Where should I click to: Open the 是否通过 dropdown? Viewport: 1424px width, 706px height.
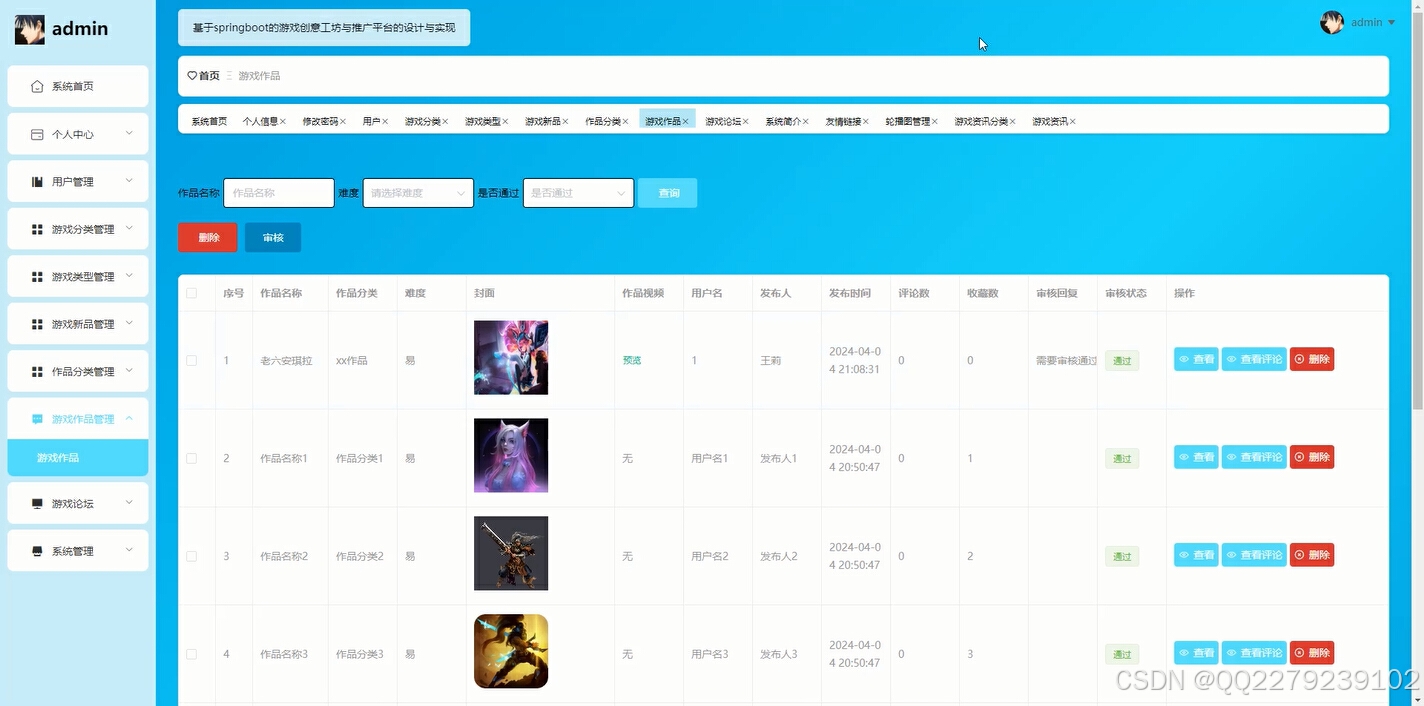[x=578, y=191]
